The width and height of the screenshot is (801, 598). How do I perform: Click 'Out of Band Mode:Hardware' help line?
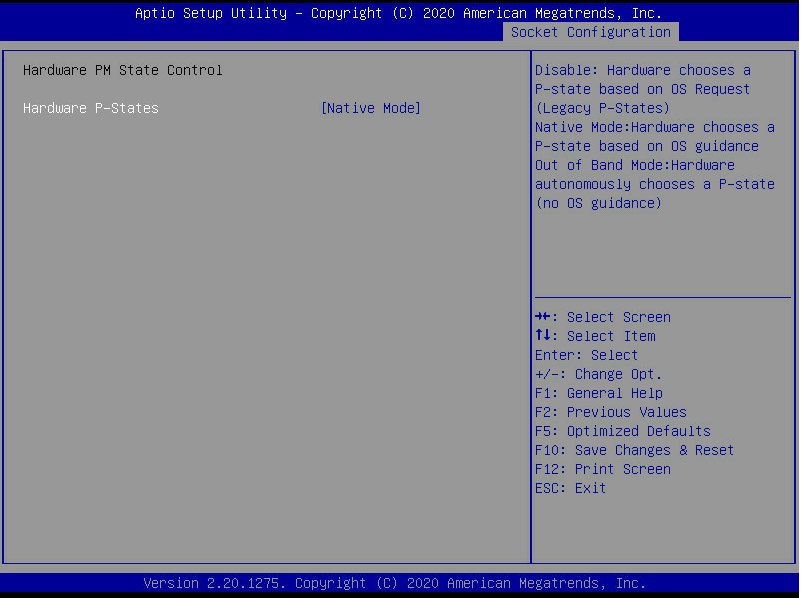pyautogui.click(x=634, y=165)
